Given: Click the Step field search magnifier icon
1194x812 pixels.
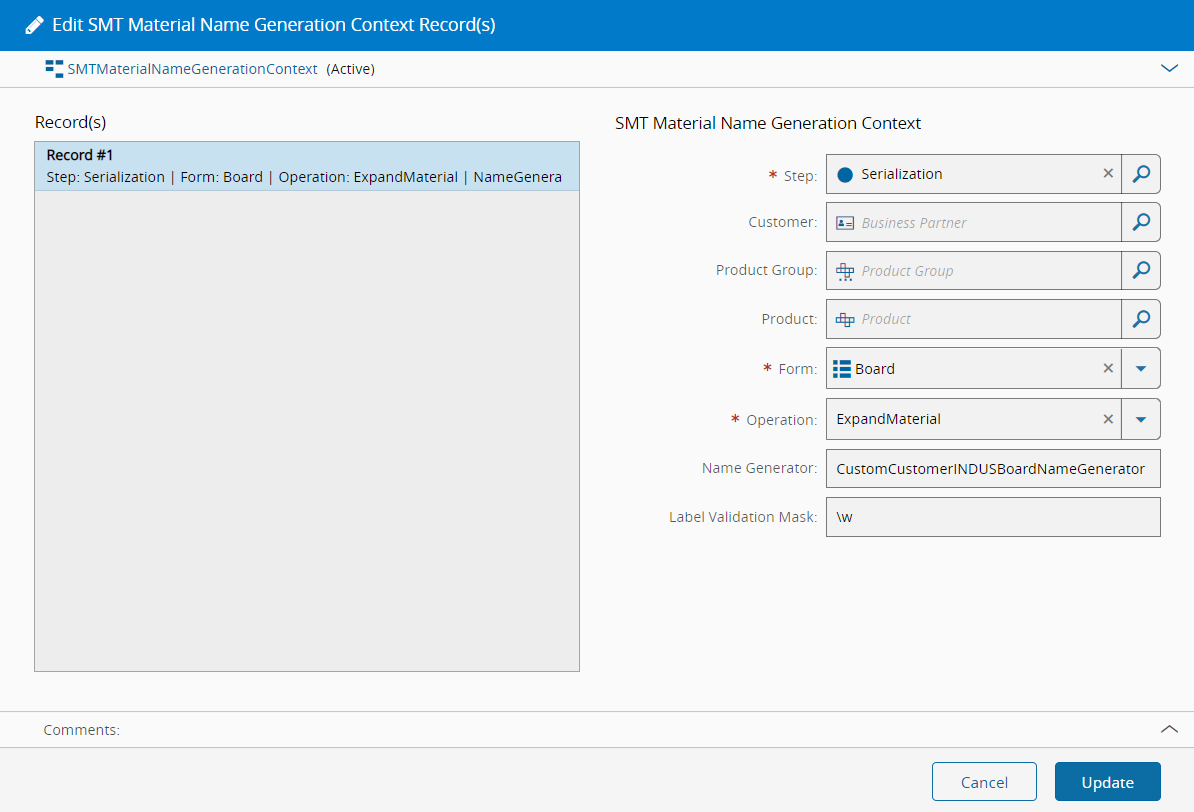Looking at the screenshot, I should [x=1141, y=174].
